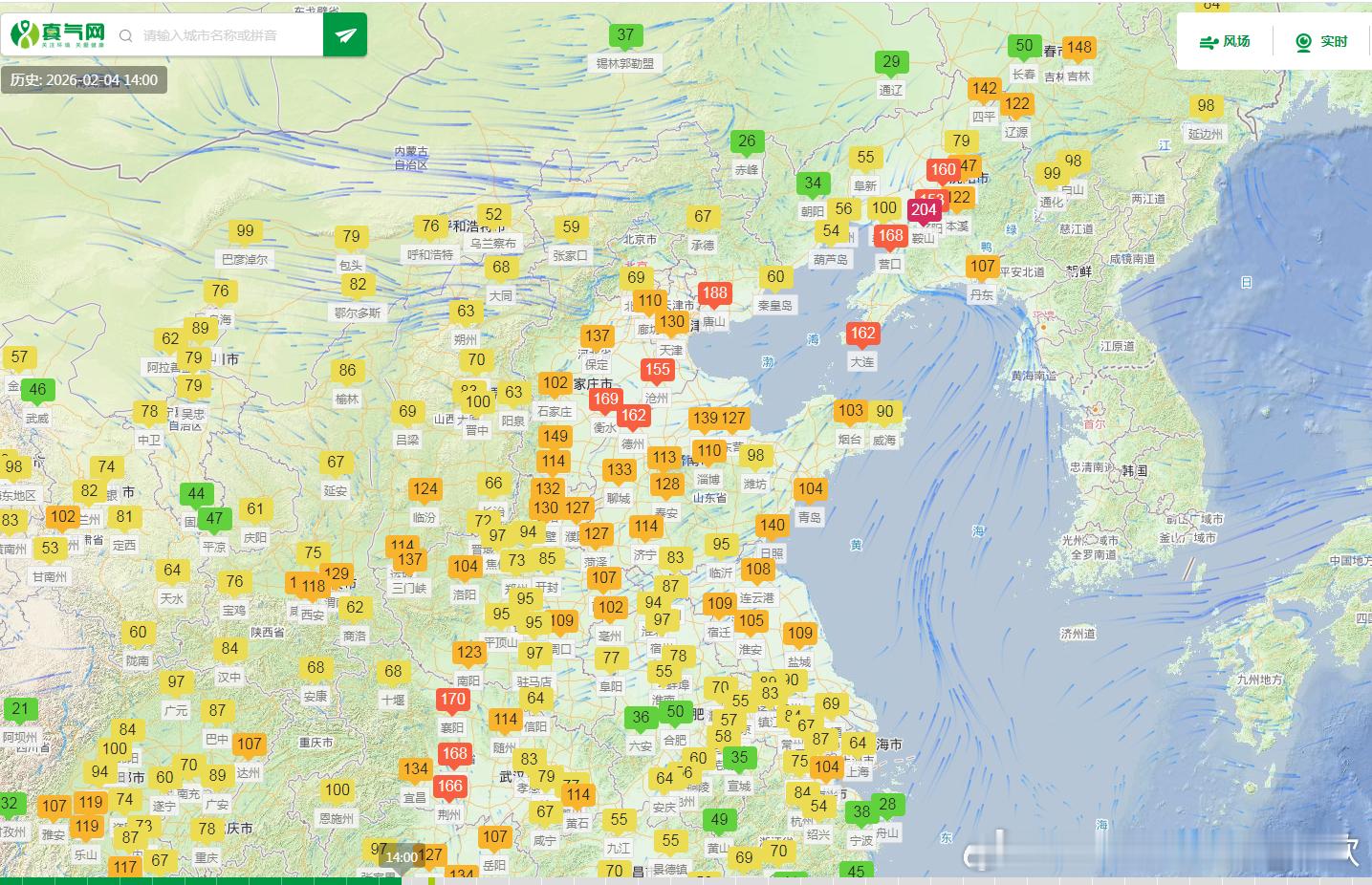Click the green 21 marker near 阿坝州
The height and width of the screenshot is (885, 1372).
pos(20,708)
